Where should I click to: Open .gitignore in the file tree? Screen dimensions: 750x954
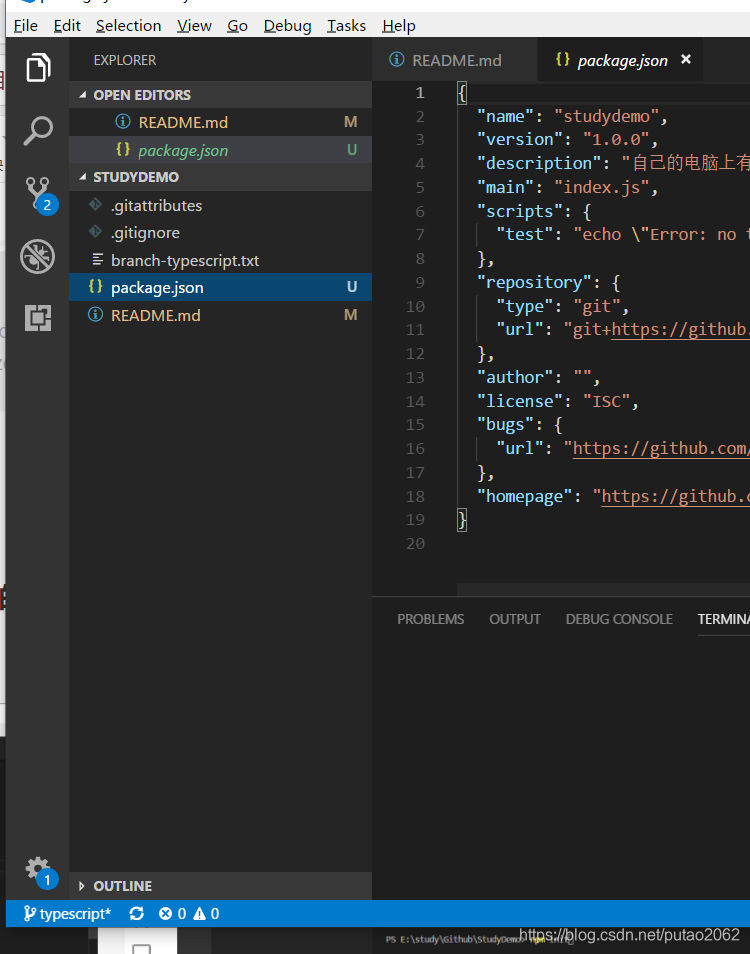pos(220,233)
